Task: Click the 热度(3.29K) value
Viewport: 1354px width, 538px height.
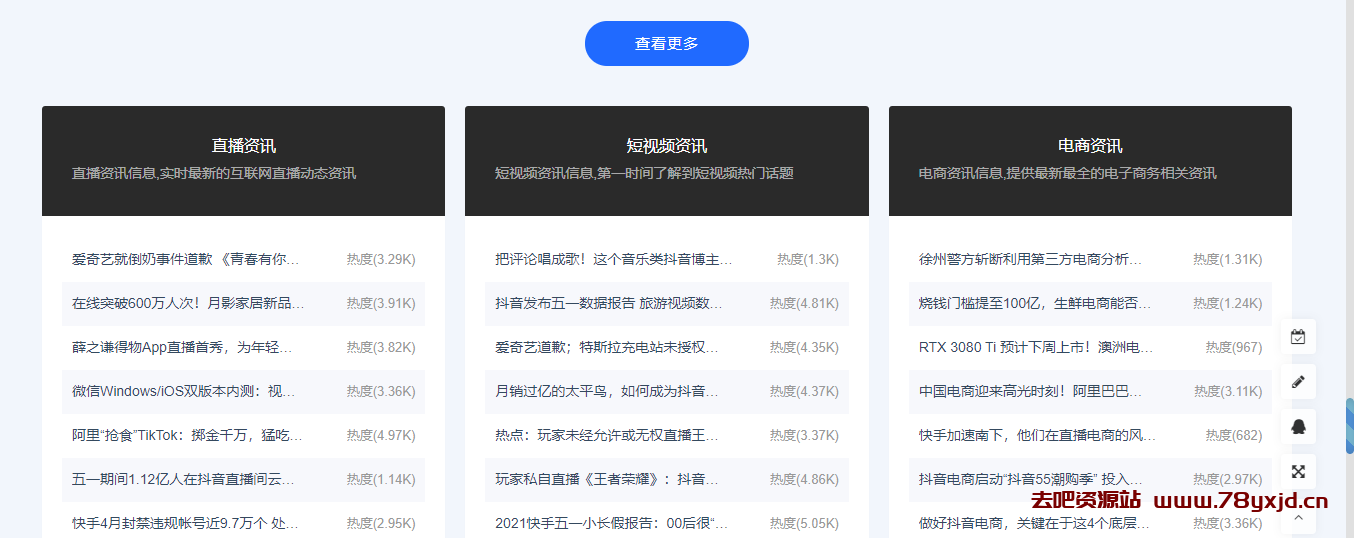Action: point(381,259)
